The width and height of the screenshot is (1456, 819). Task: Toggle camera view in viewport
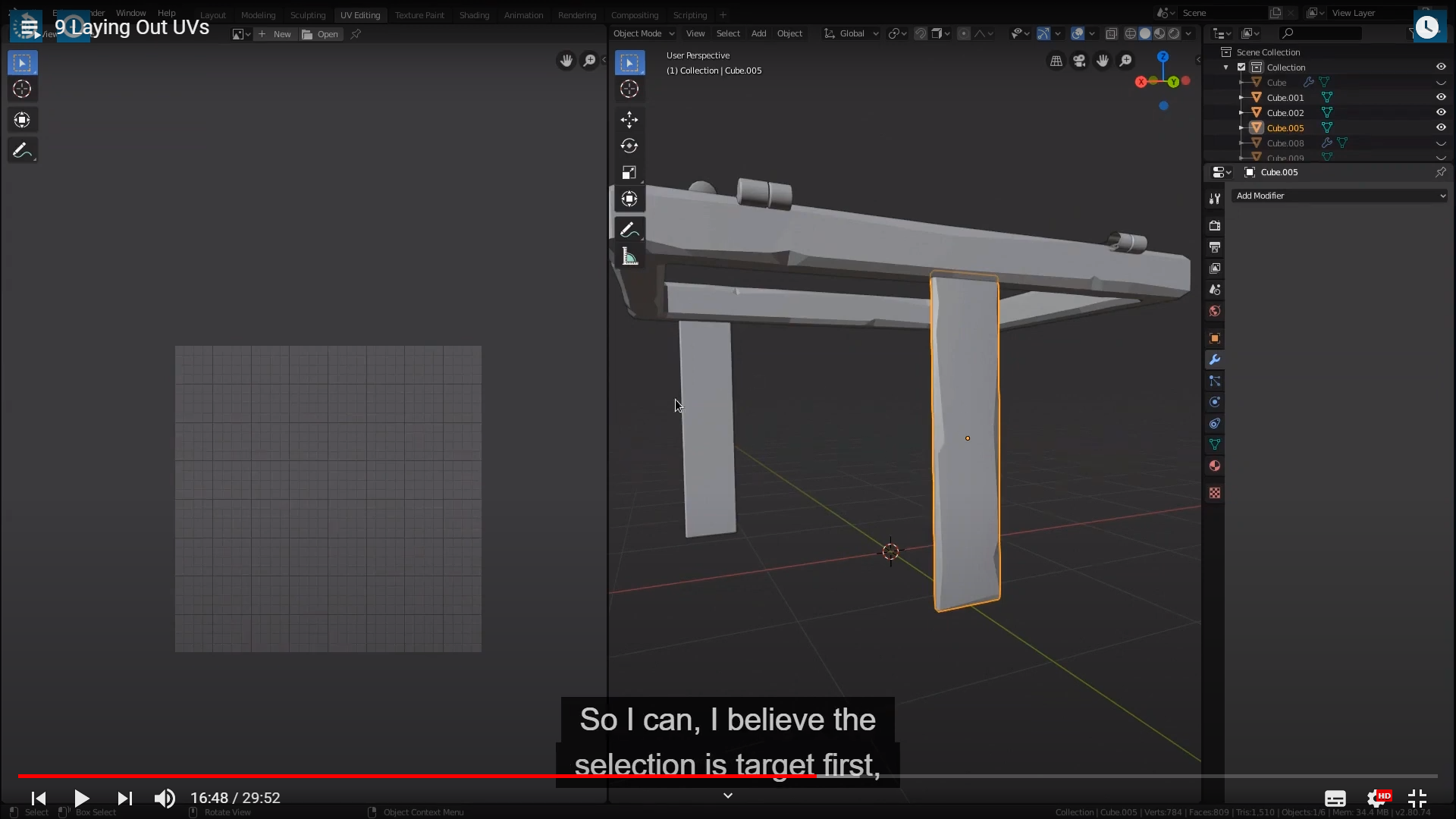tap(1079, 61)
